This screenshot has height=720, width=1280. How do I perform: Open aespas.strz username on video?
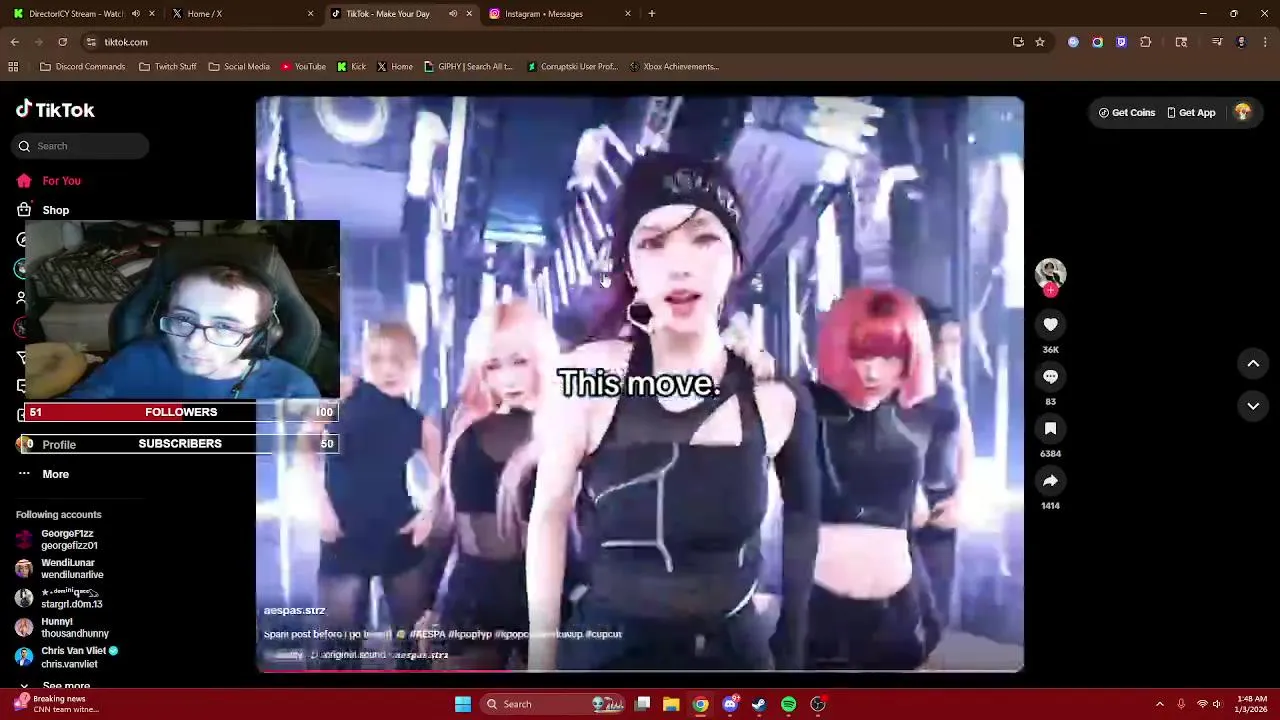[294, 610]
